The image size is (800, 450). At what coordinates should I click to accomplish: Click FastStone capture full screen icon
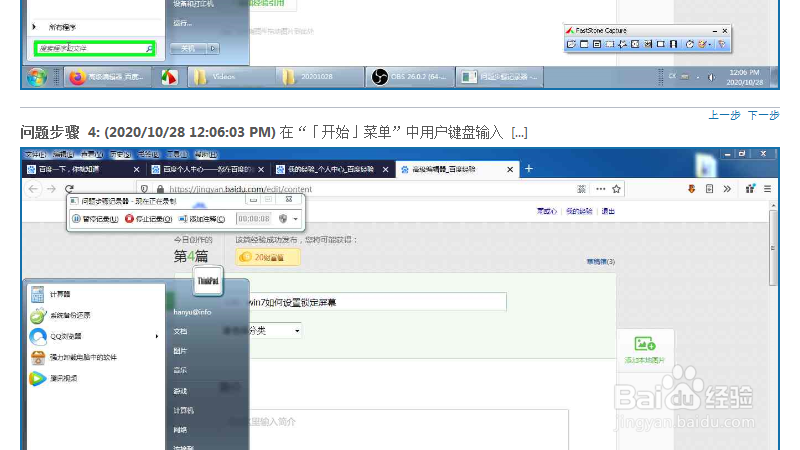point(635,44)
